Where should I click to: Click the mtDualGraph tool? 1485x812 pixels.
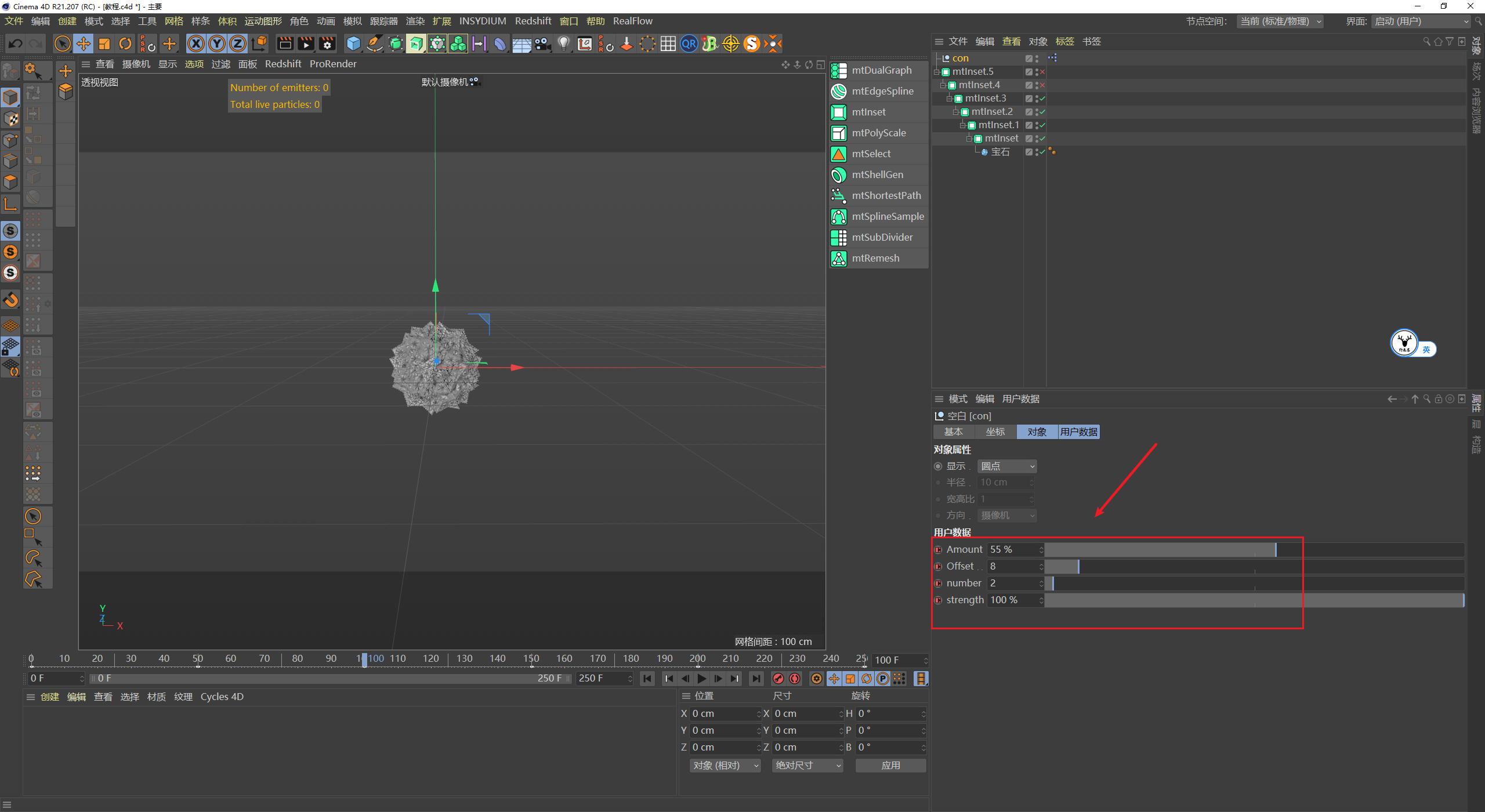[878, 70]
